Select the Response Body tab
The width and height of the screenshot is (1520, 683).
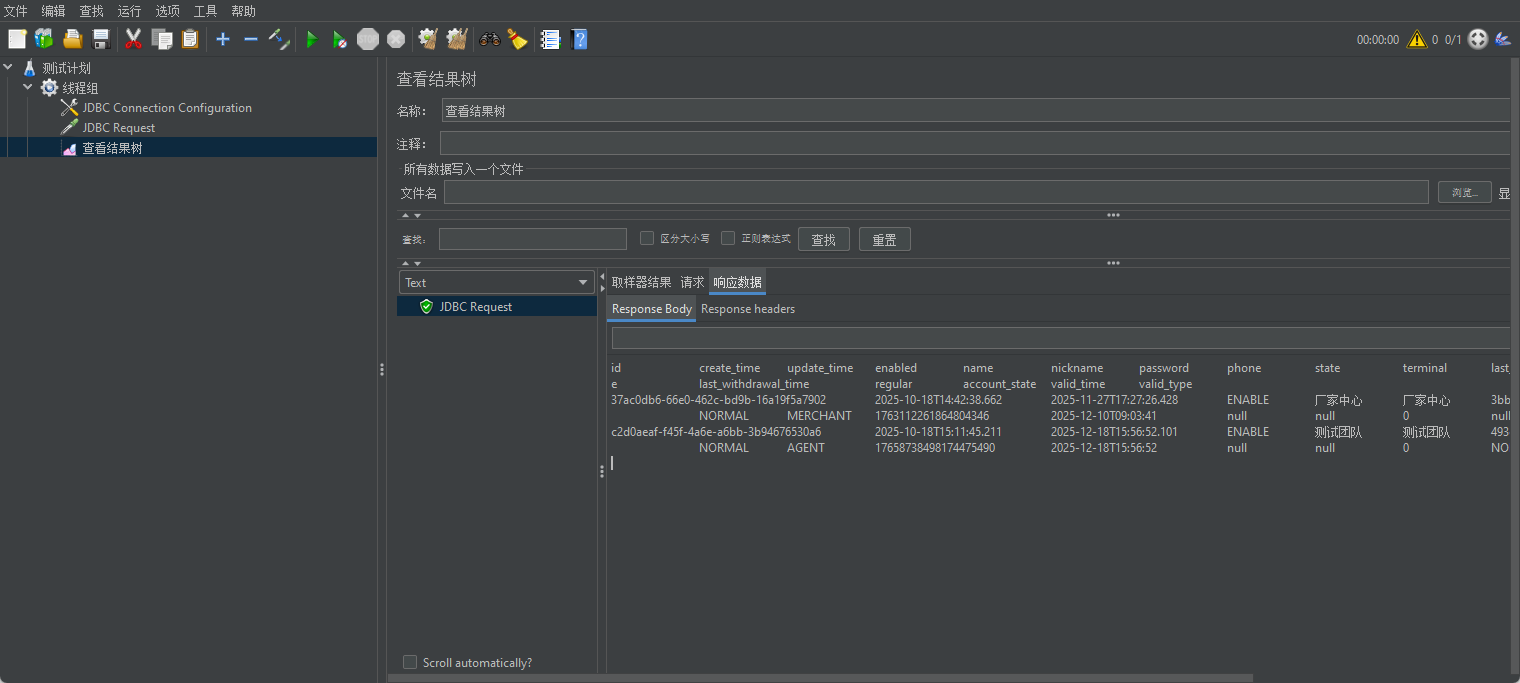point(652,309)
